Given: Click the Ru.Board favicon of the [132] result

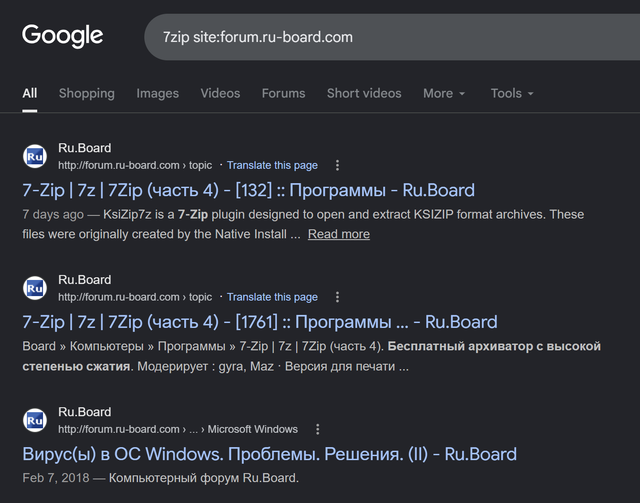Looking at the screenshot, I should coord(35,156).
